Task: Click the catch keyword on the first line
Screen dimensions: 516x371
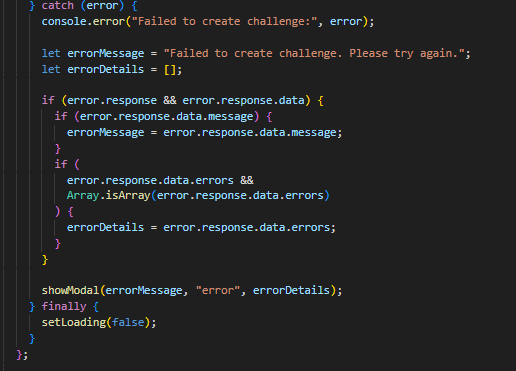Action: (58, 5)
